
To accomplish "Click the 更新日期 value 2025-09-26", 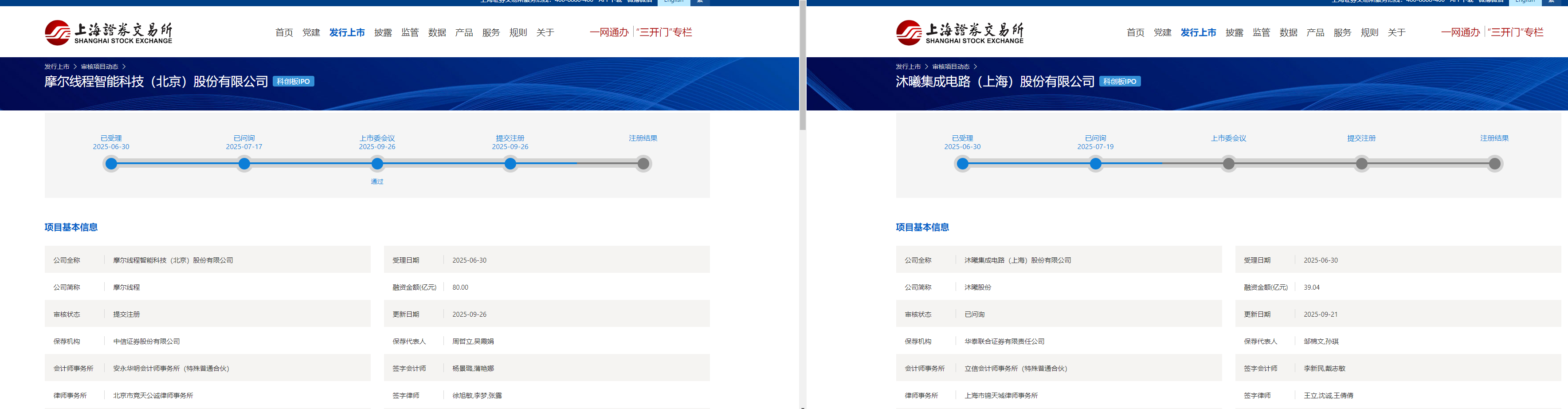I will click(x=469, y=315).
